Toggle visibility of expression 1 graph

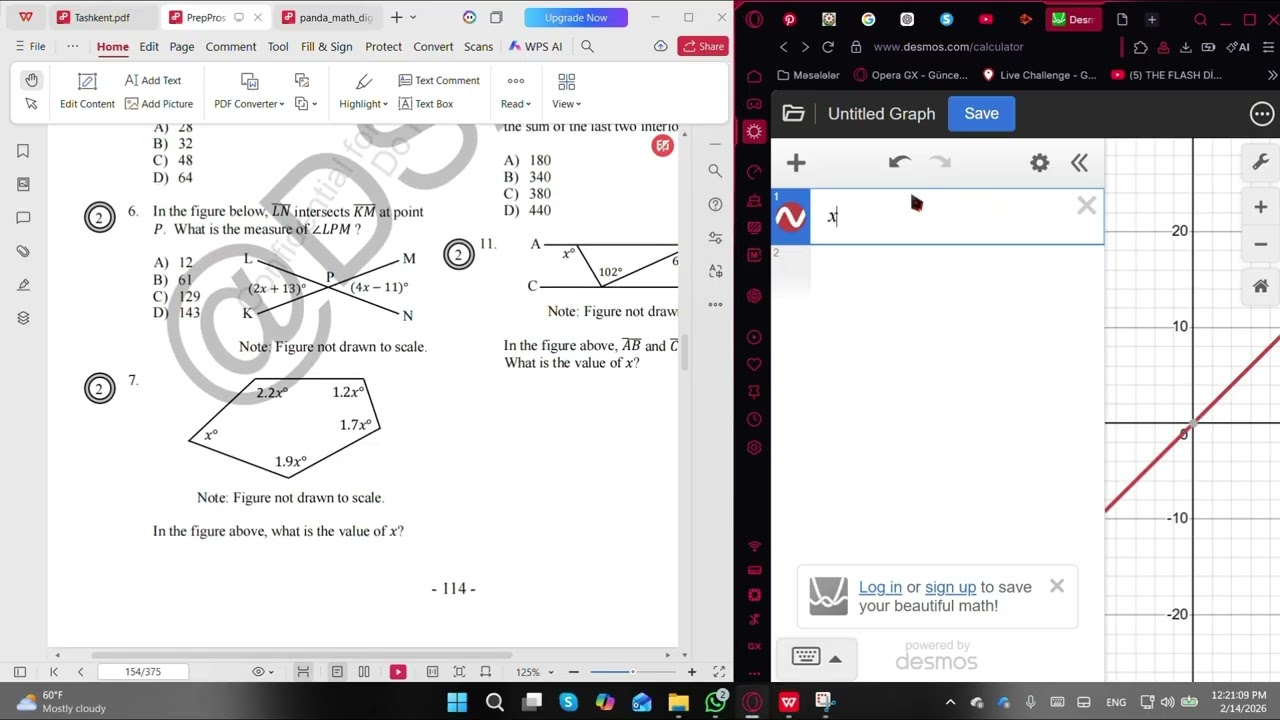[x=791, y=217]
